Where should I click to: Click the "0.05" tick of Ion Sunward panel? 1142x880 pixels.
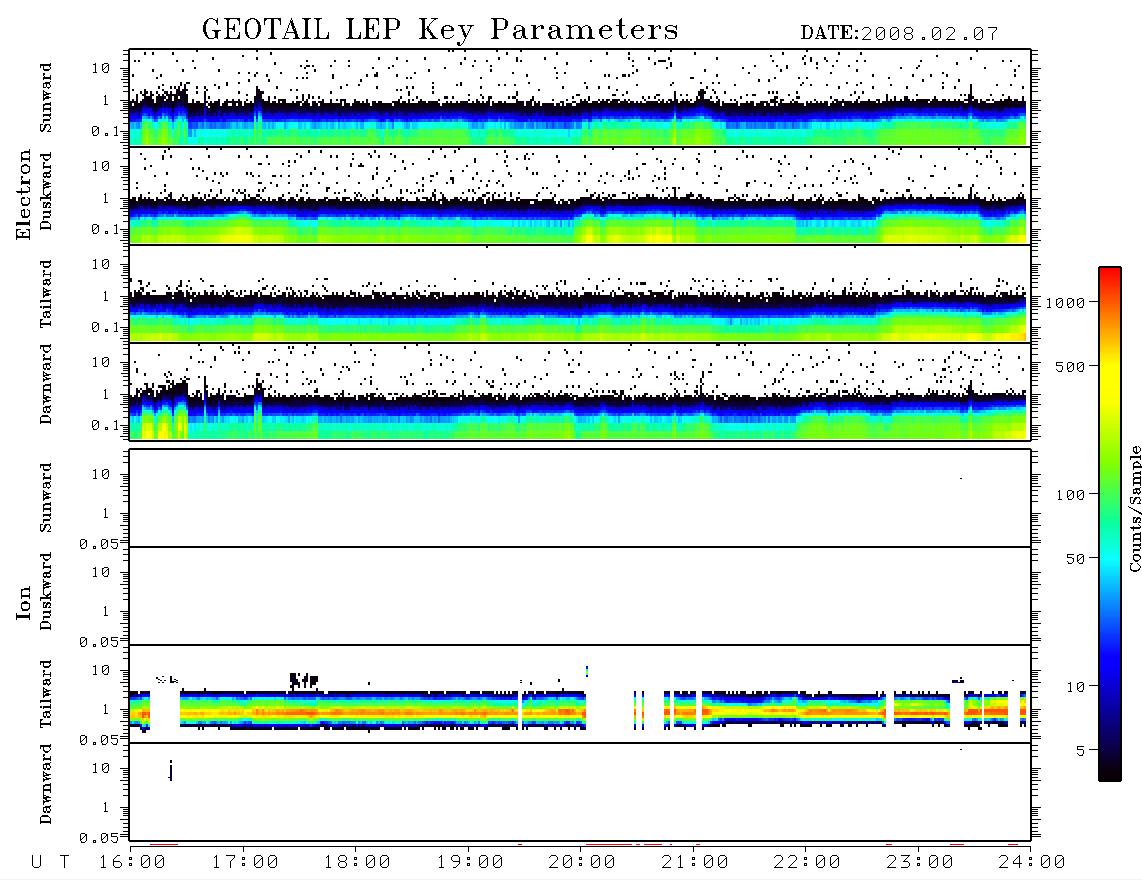coord(98,543)
